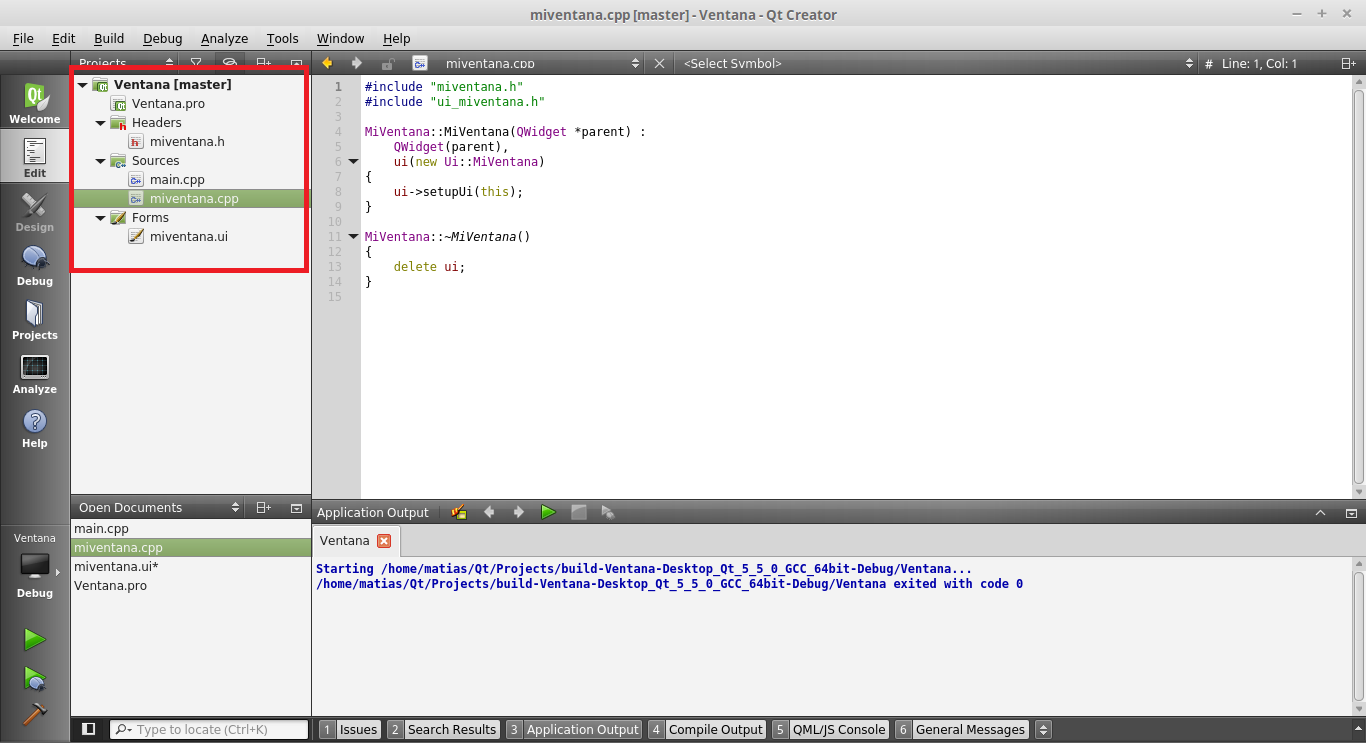Screen dimensions: 1366x743
Task: Open the Issues pane
Action: [349, 729]
